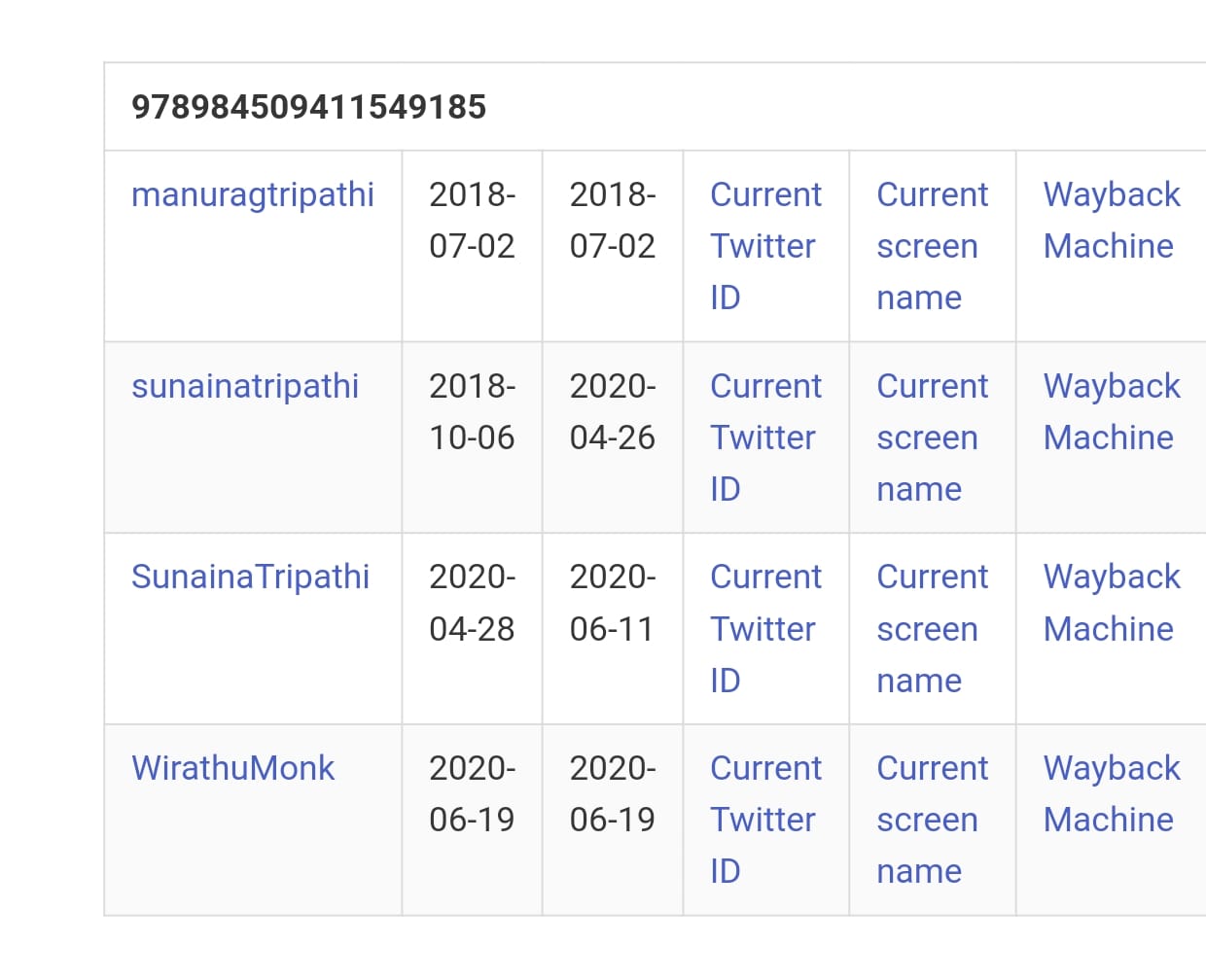Click Current Twitter ID in sunainatripathi row
The height and width of the screenshot is (980, 1206).
point(765,437)
